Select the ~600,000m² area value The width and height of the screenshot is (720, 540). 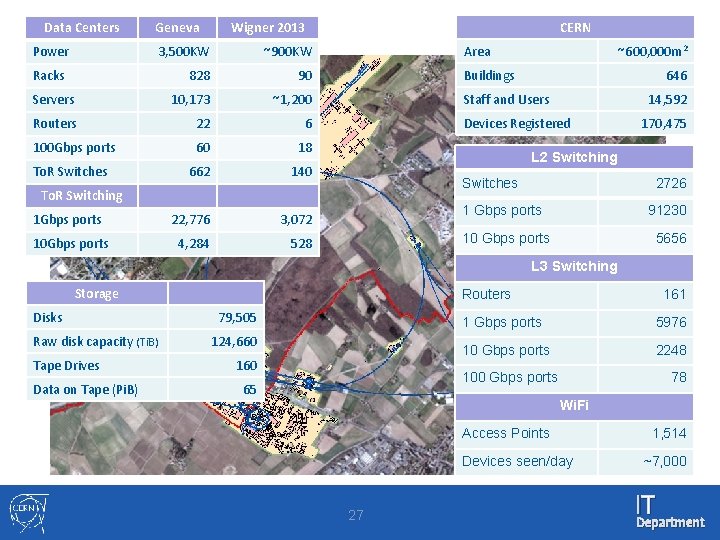[652, 51]
